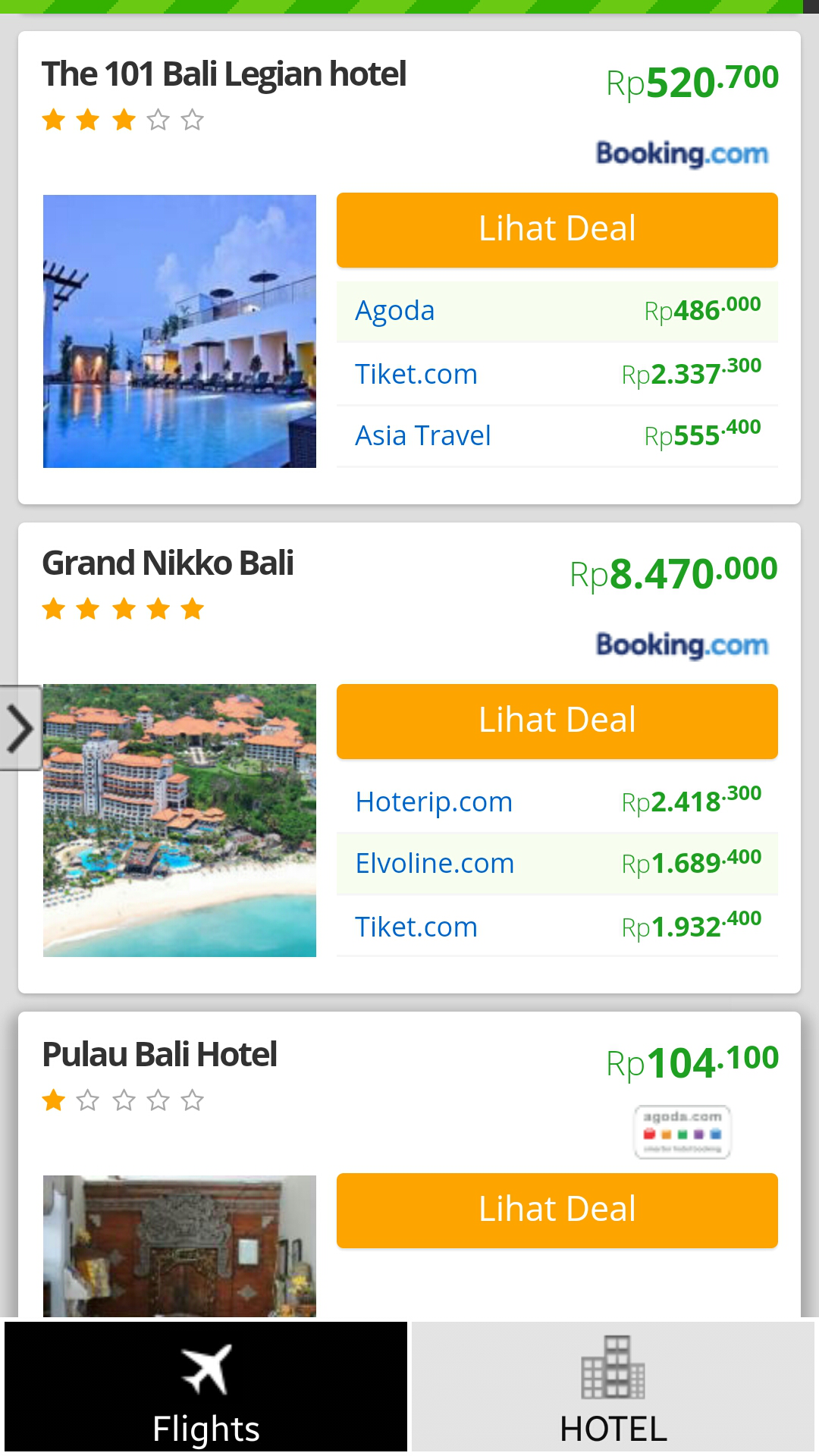Screen dimensions: 819x1456
Task: Open the Elvoline.com Rp1.689.400 offer
Action: (557, 864)
